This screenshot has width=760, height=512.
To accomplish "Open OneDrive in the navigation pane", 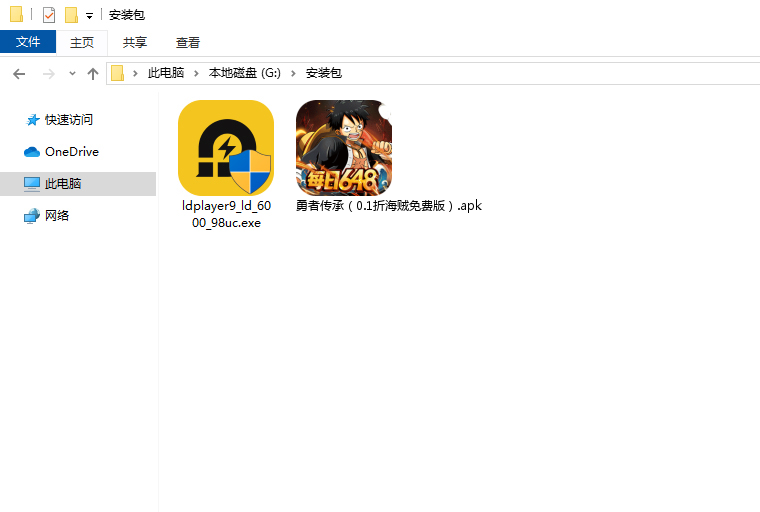I will (x=71, y=152).
